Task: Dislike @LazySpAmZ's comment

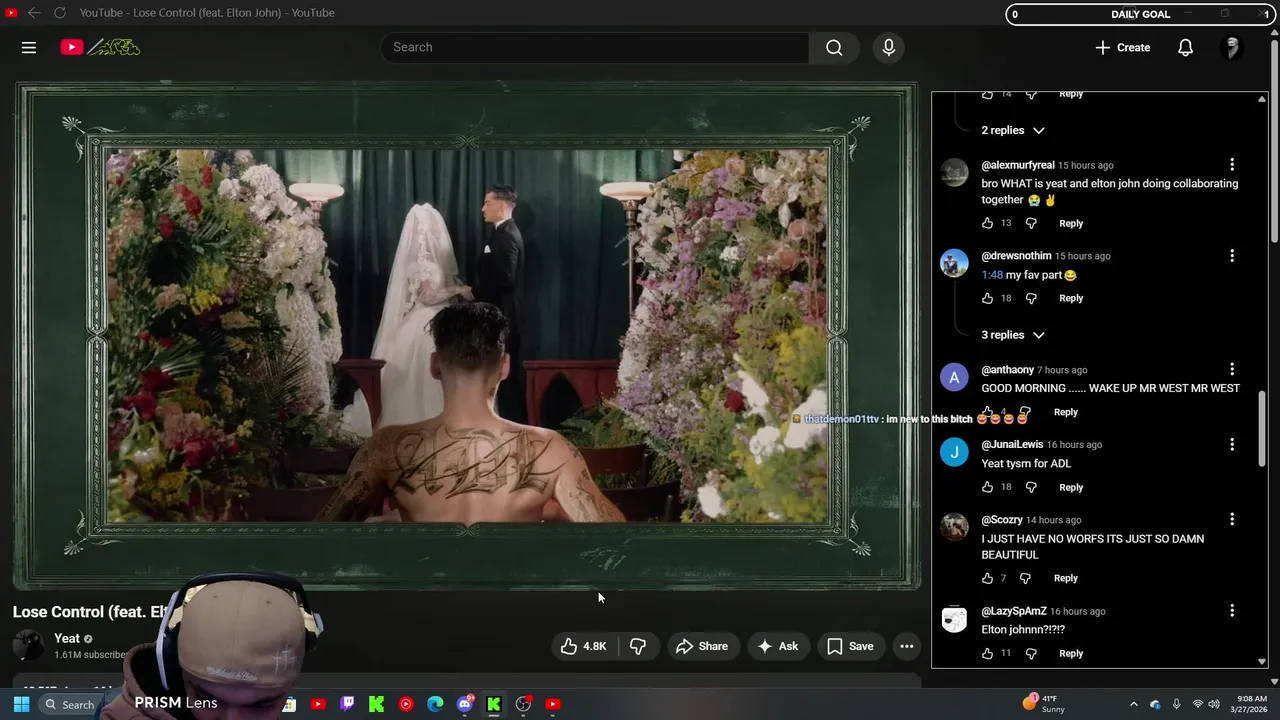Action: tap(1031, 653)
